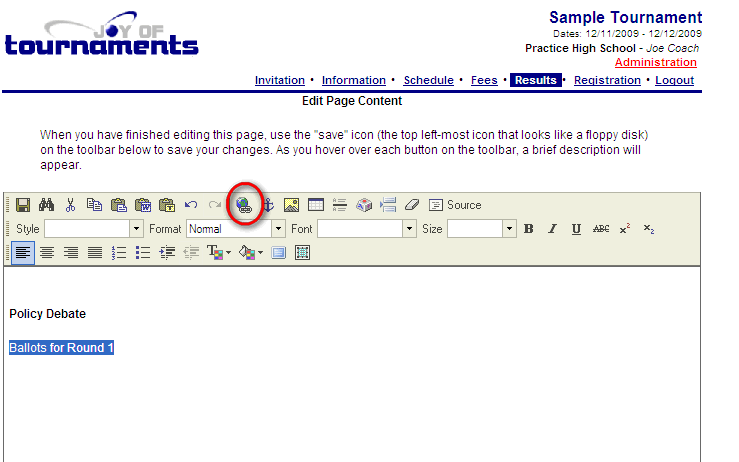Image resolution: width=739 pixels, height=462 pixels.
Task: Click the Joy of Tournaments logo
Action: [102, 34]
